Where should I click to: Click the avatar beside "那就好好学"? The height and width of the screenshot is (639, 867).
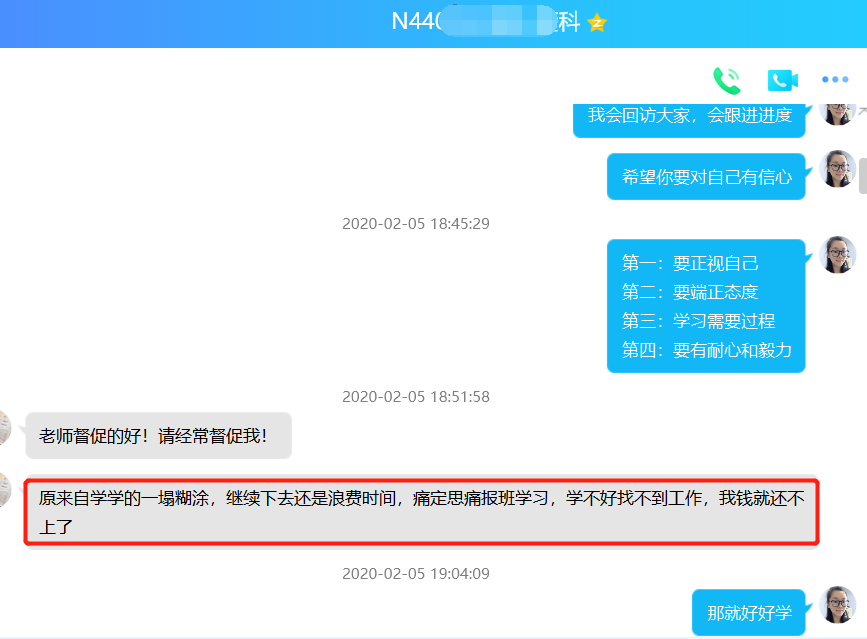click(x=837, y=605)
